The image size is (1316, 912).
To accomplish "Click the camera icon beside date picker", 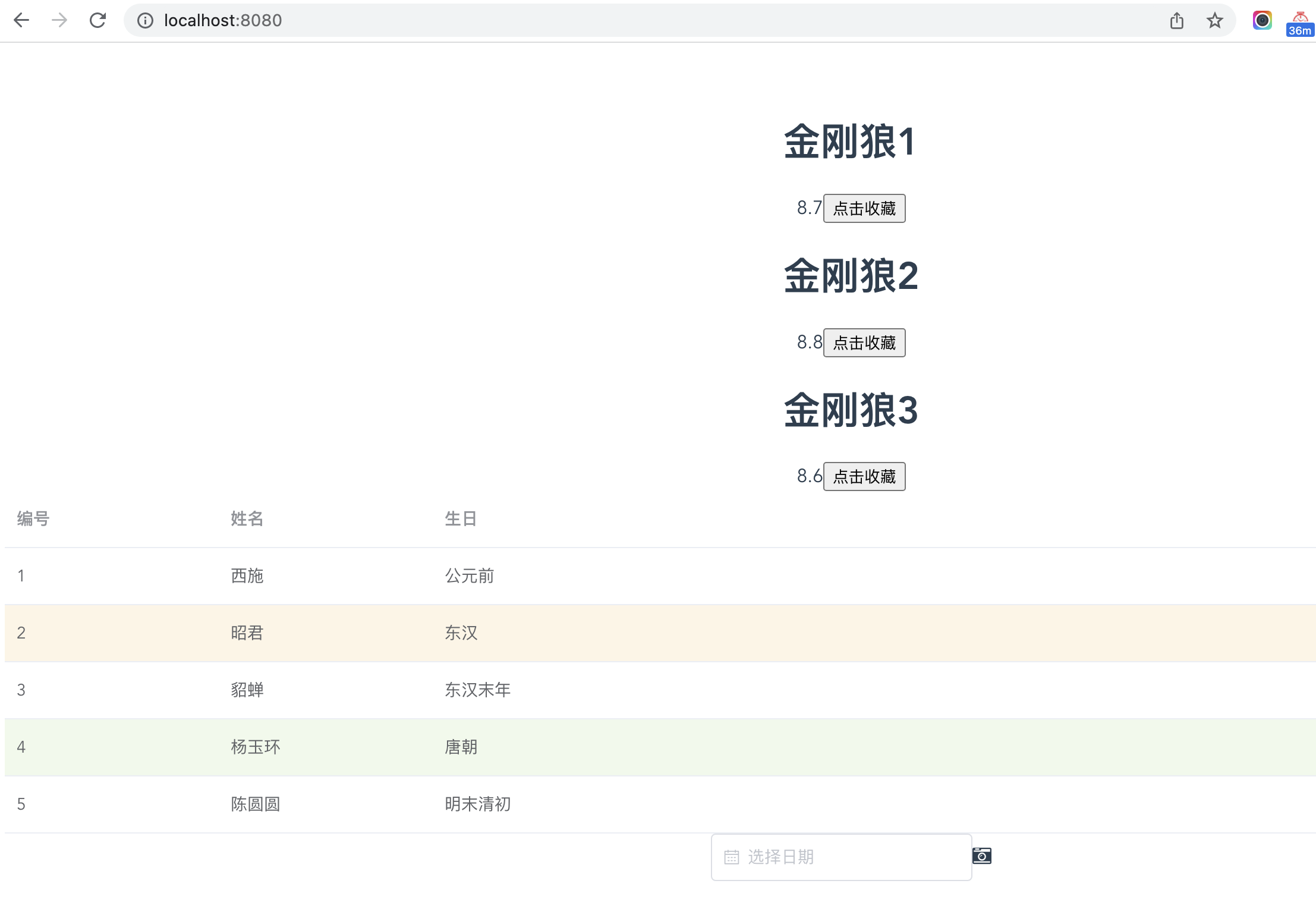I will point(981,856).
